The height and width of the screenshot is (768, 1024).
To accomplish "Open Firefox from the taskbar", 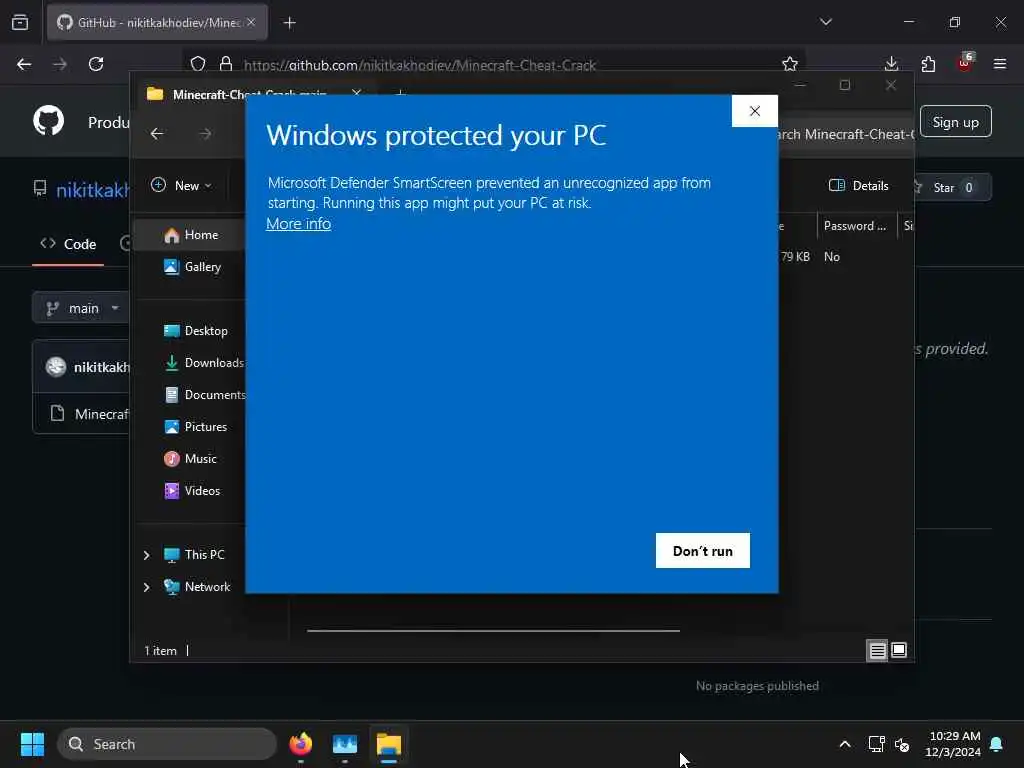I will tap(300, 744).
